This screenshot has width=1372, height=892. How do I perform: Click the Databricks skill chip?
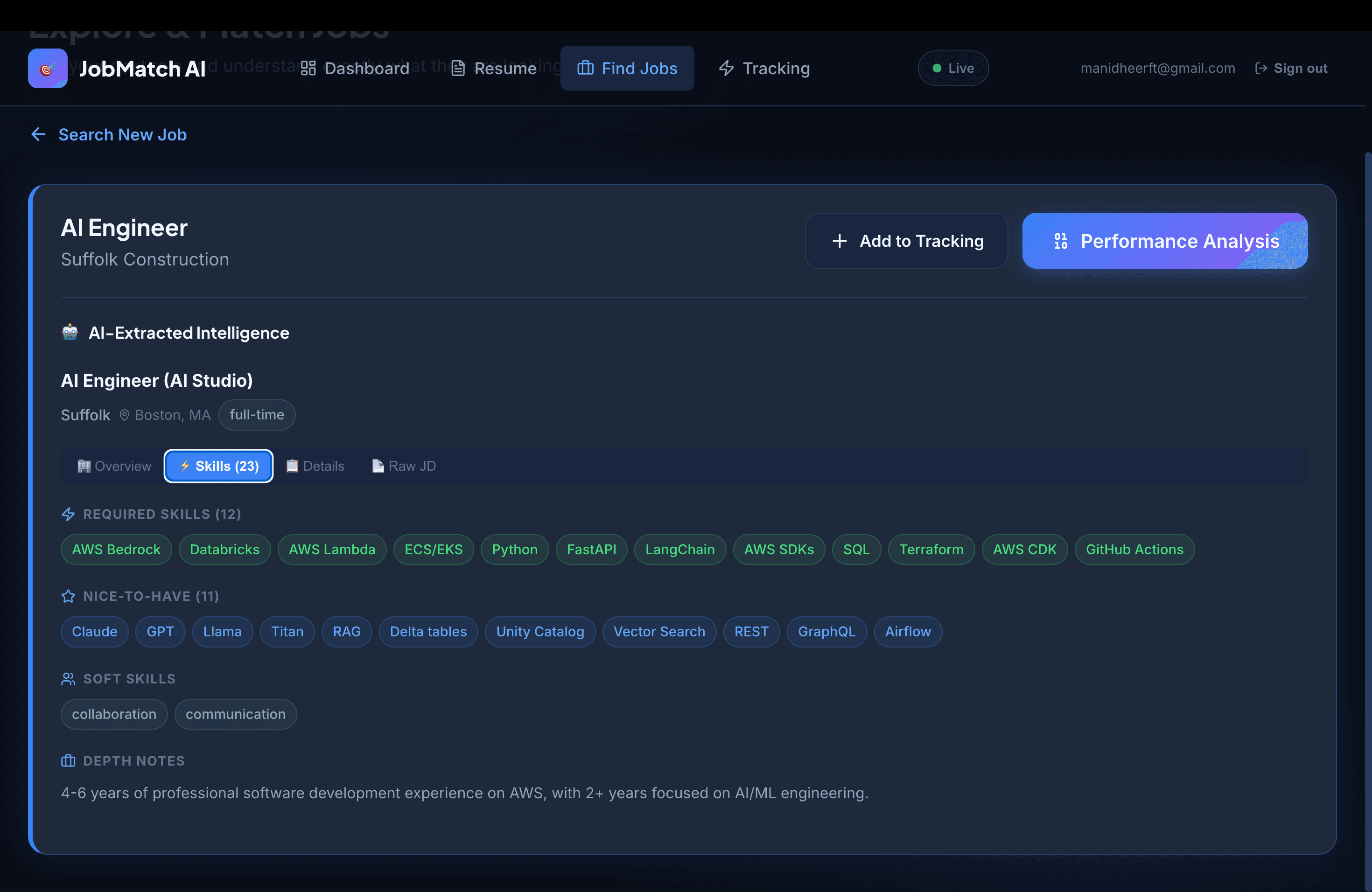tap(225, 550)
